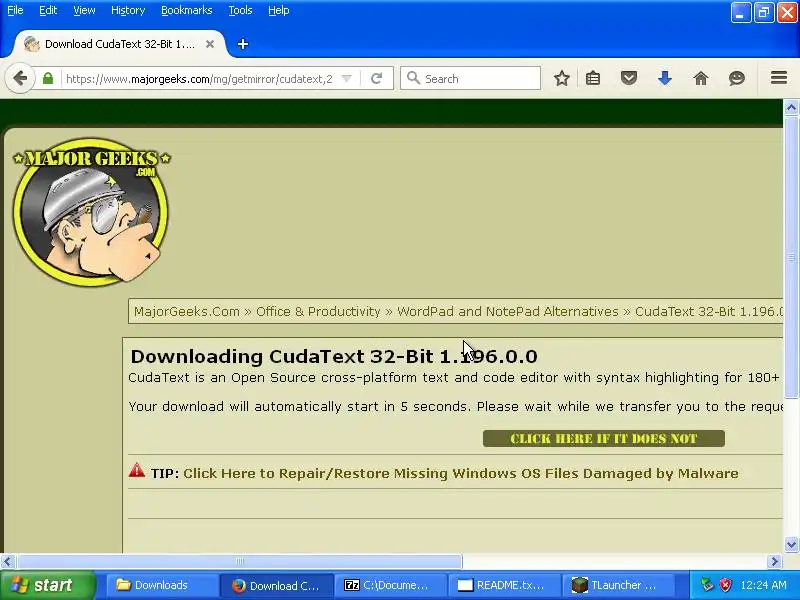
Task: Open the Edit menu
Action: point(48,10)
